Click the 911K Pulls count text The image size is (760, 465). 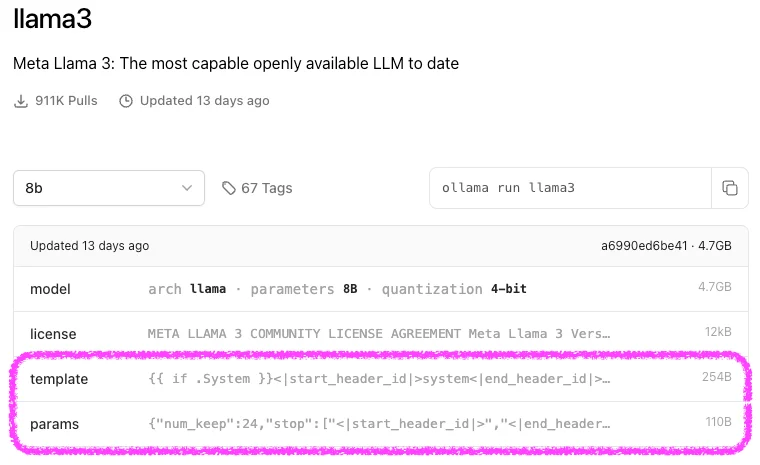[x=66, y=101]
